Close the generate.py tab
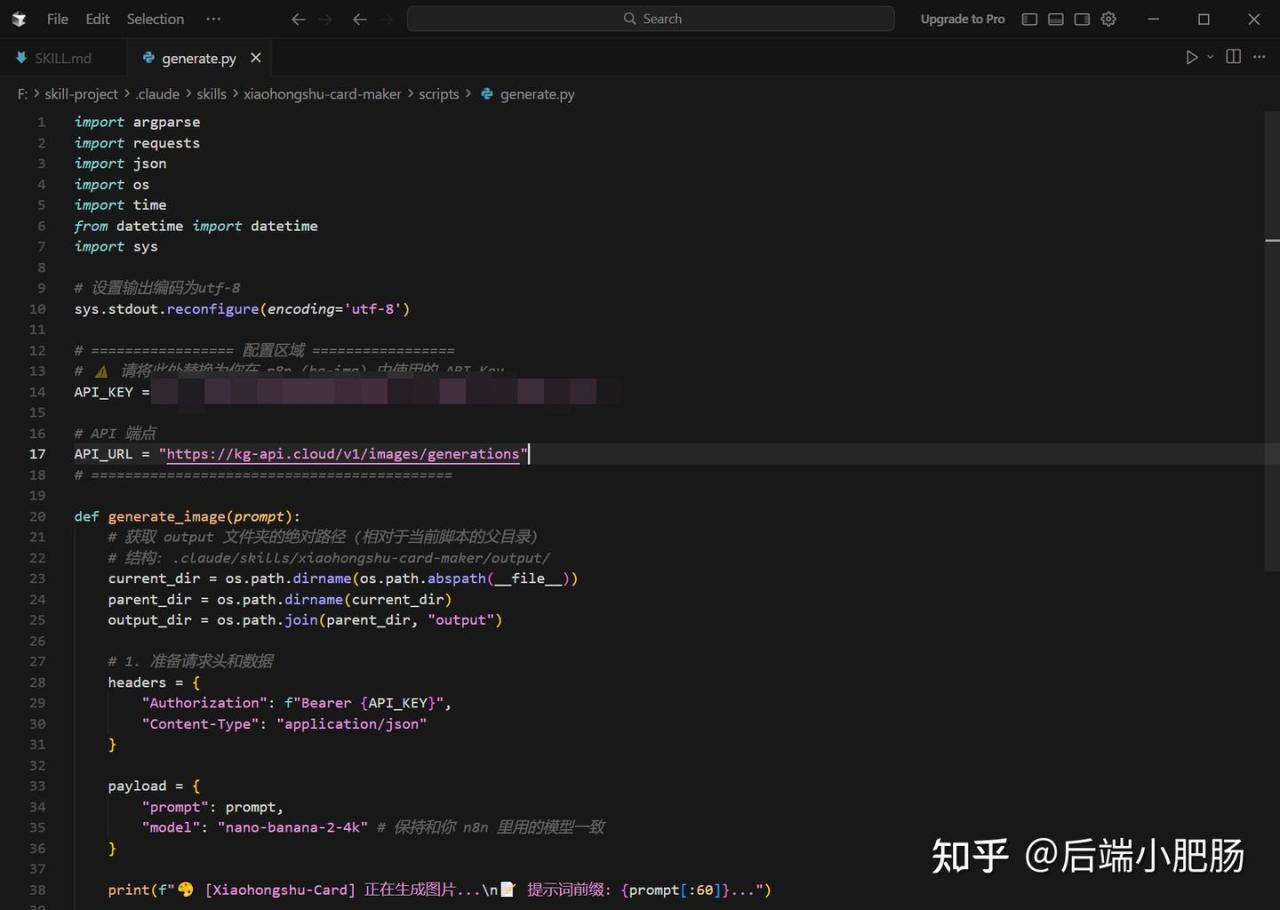This screenshot has height=910, width=1280. 255,58
